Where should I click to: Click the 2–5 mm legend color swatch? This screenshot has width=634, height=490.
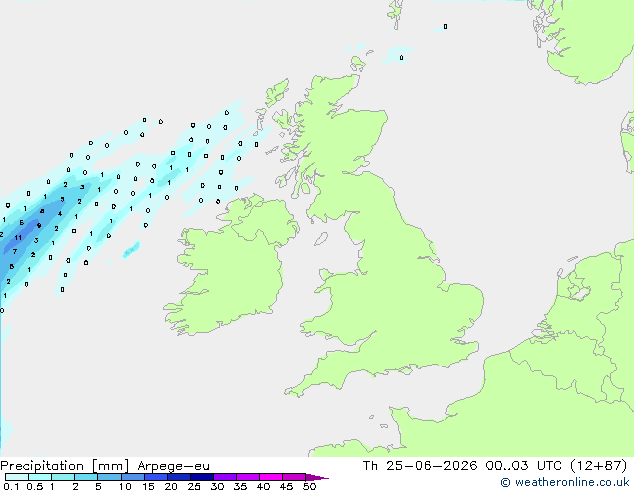point(86,477)
